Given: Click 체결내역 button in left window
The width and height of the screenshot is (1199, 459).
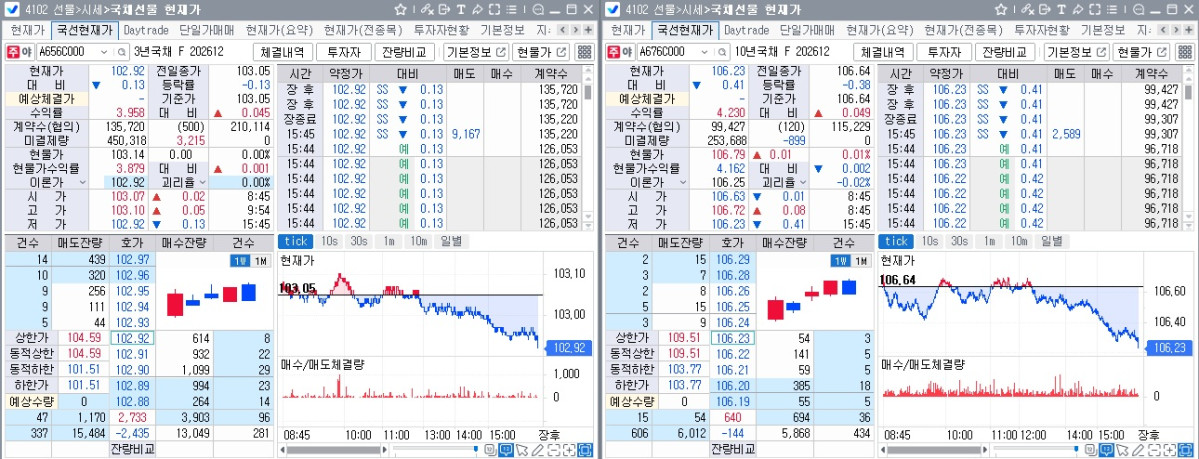Looking at the screenshot, I should [x=283, y=52].
